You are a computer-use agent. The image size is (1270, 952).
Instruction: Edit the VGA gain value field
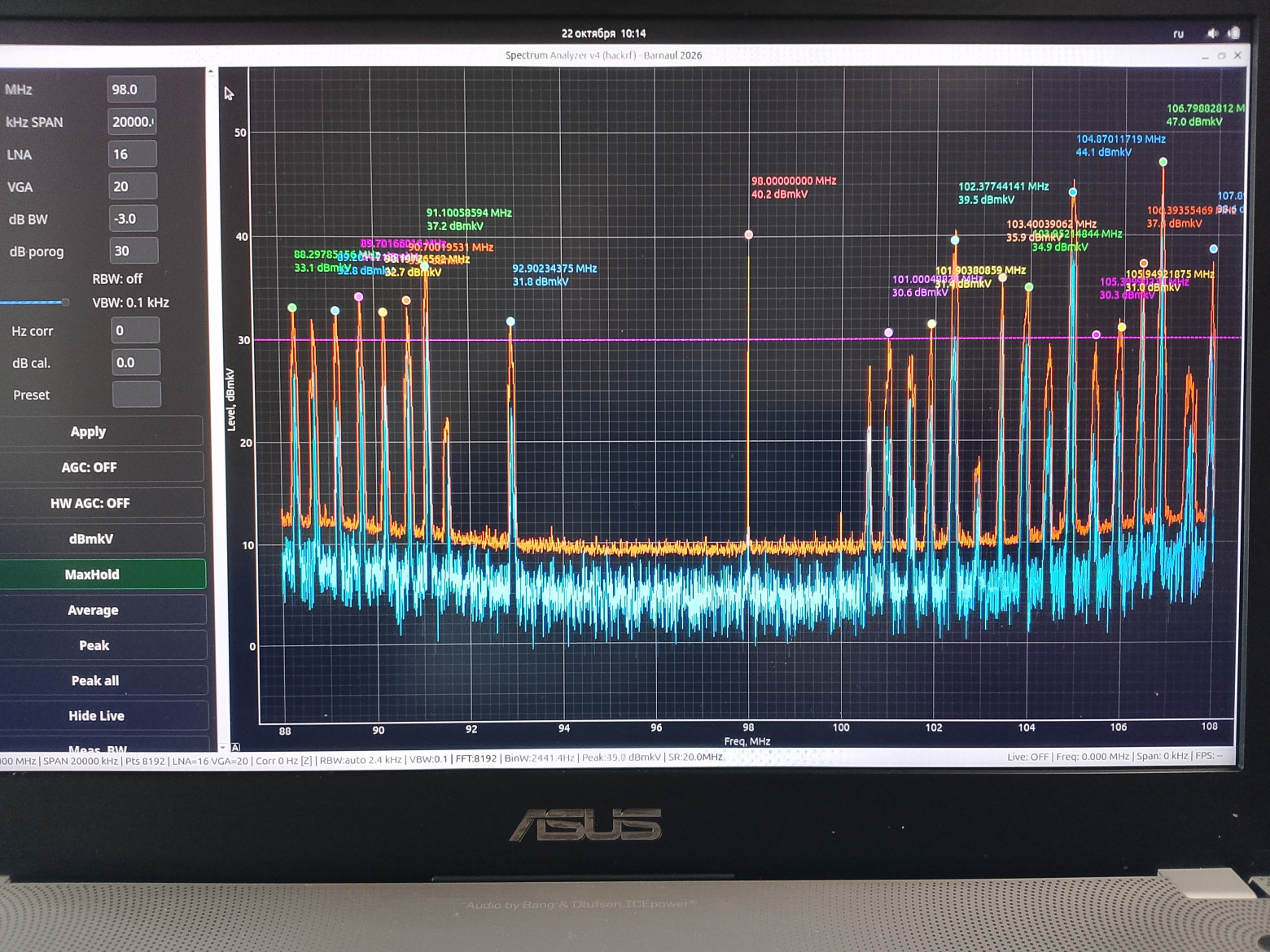(133, 186)
